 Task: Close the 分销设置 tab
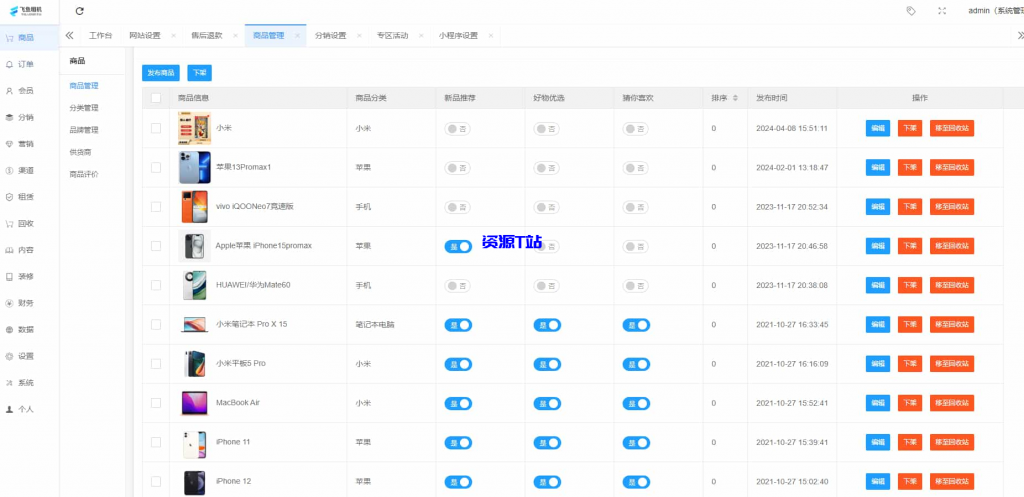click(x=359, y=36)
